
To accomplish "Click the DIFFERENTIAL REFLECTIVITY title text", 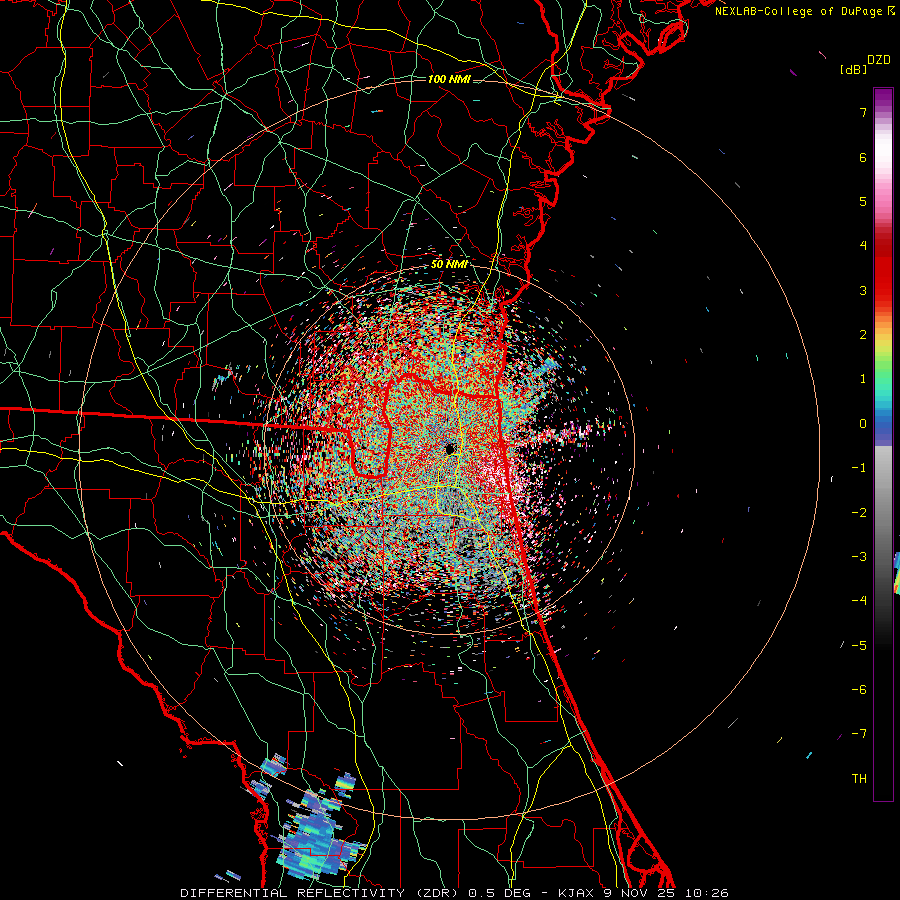I will pyautogui.click(x=292, y=893).
